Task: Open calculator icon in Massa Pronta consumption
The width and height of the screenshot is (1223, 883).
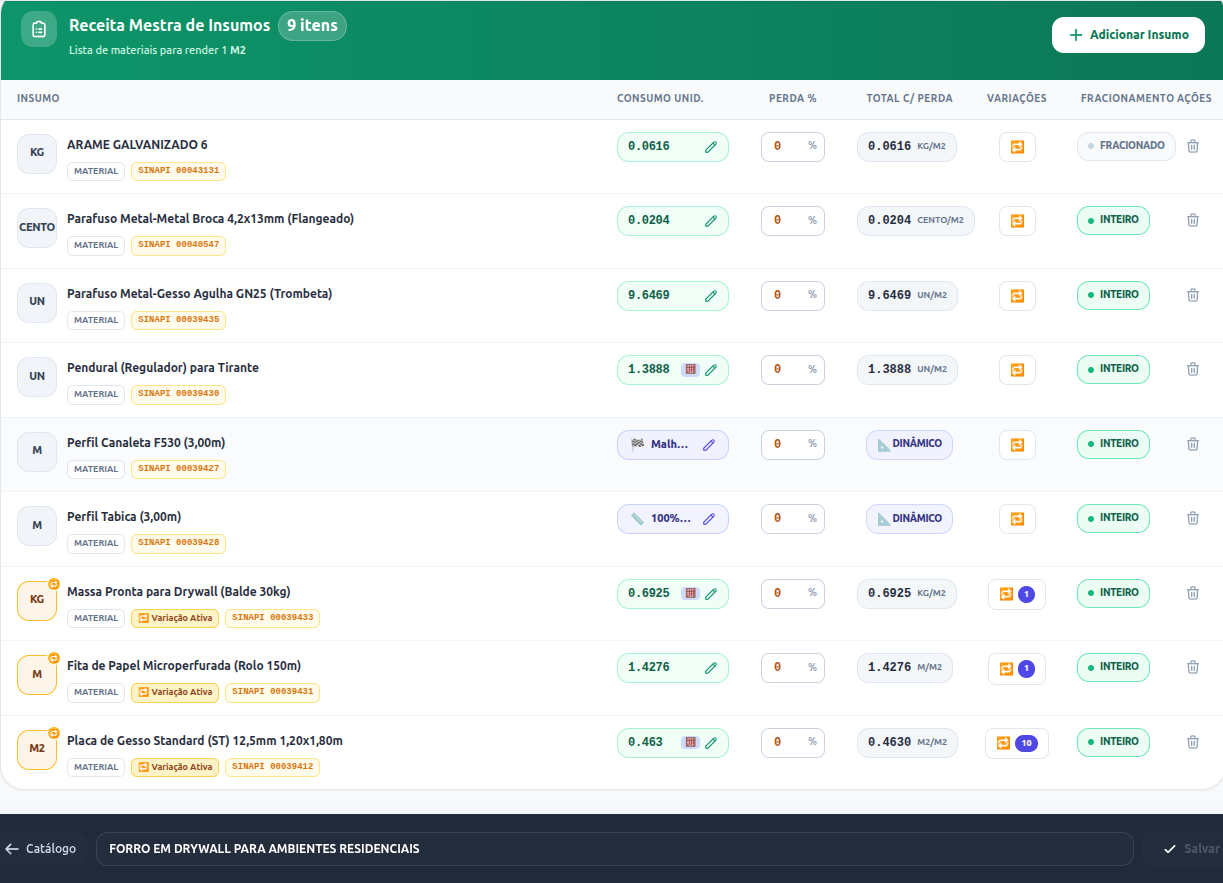Action: (689, 593)
